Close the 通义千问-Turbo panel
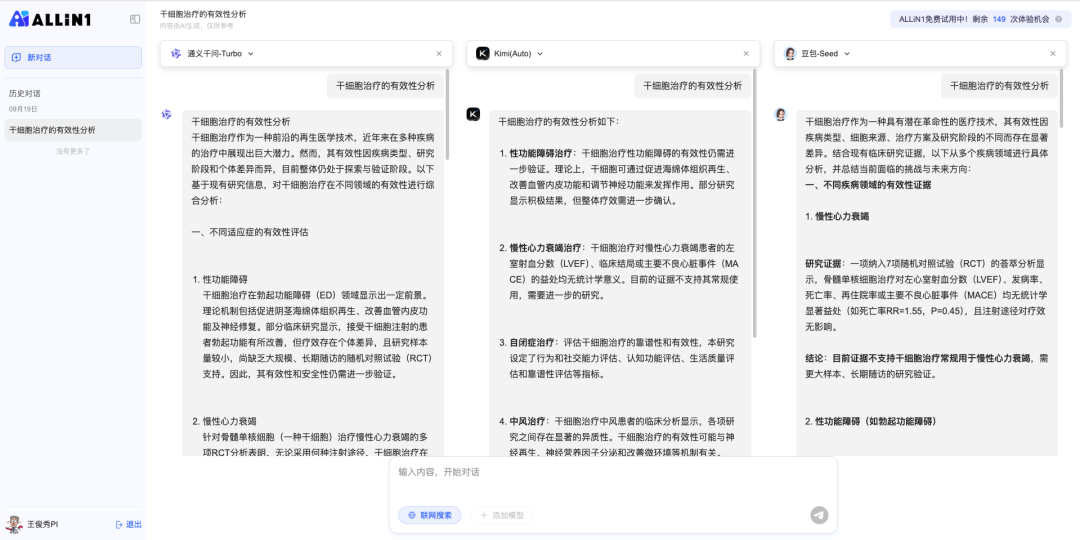This screenshot has height=540, width=1080. coord(439,54)
